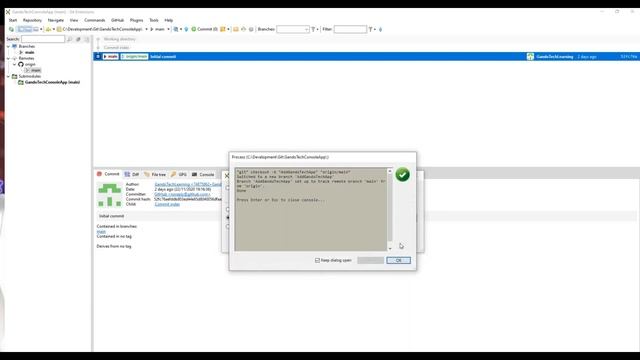Image resolution: width=640 pixels, height=360 pixels.
Task: Click the revision filter funnel icon
Action: click(371, 29)
